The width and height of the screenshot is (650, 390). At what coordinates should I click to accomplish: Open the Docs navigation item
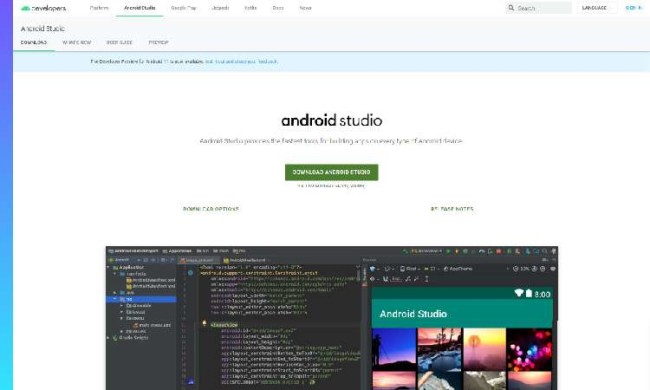pos(278,8)
